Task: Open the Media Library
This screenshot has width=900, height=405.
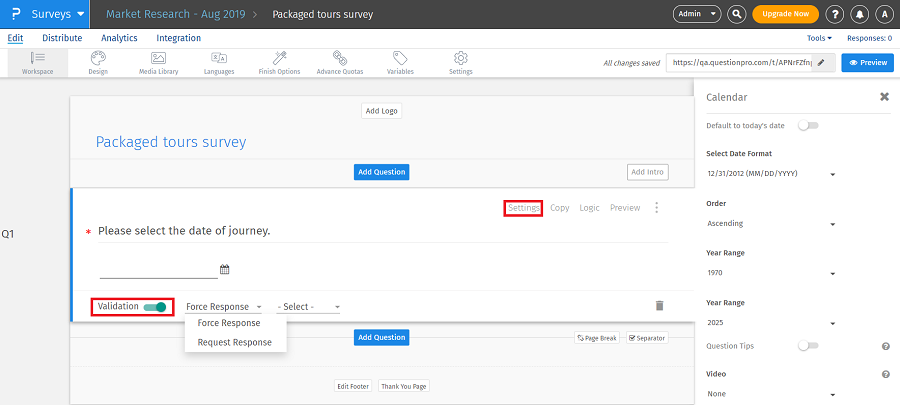Action: (158, 62)
